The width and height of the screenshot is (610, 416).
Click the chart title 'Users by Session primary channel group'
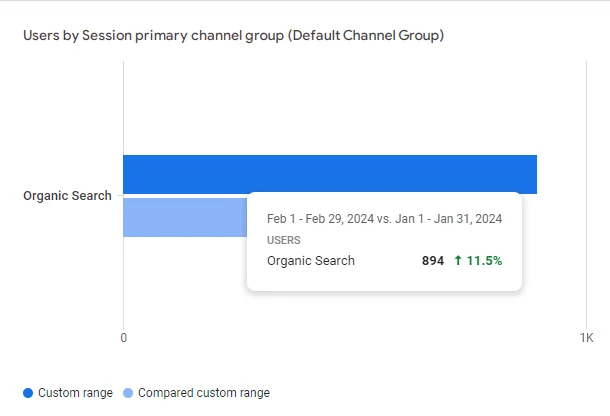[154, 35]
